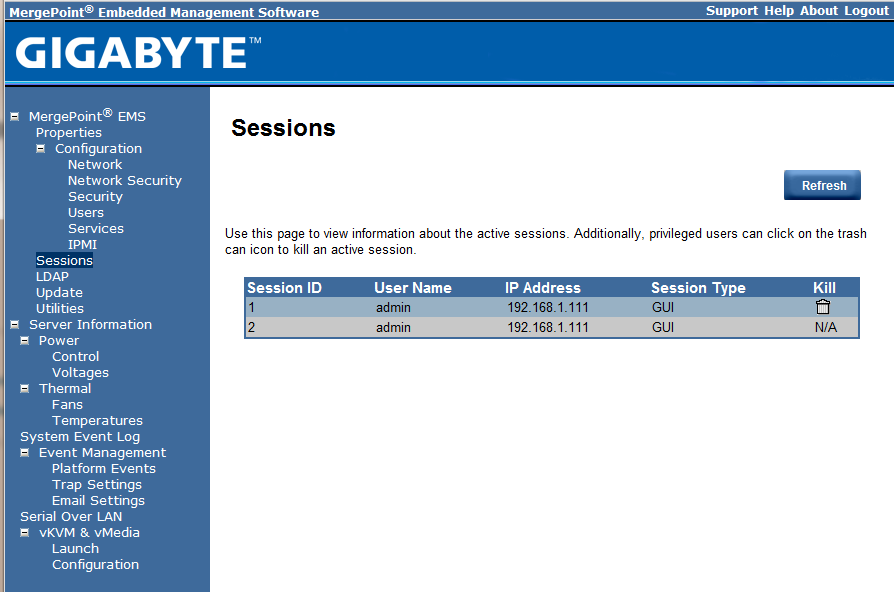The image size is (894, 592).
Task: Open the Utilities page
Action: coord(60,308)
